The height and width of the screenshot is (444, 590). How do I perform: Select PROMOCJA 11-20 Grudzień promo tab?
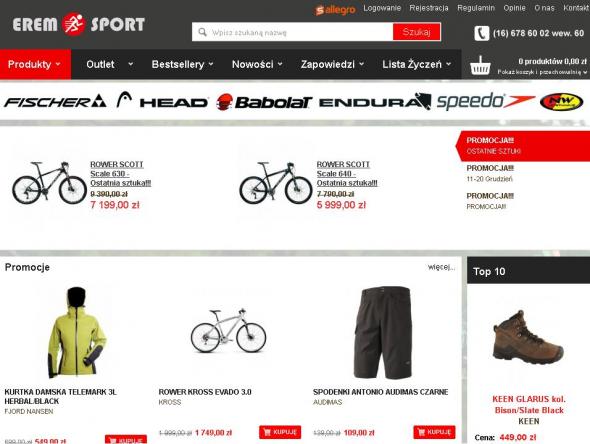(490, 173)
